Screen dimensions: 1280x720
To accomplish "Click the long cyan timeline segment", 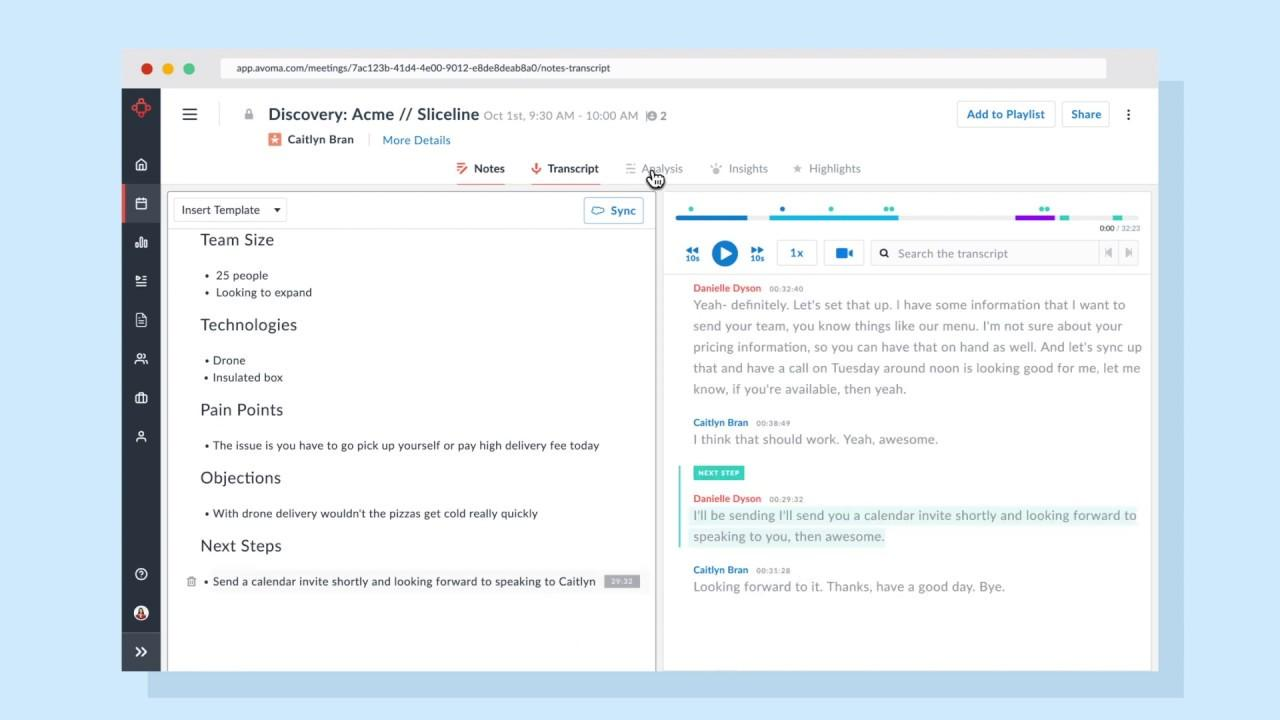I will point(834,218).
